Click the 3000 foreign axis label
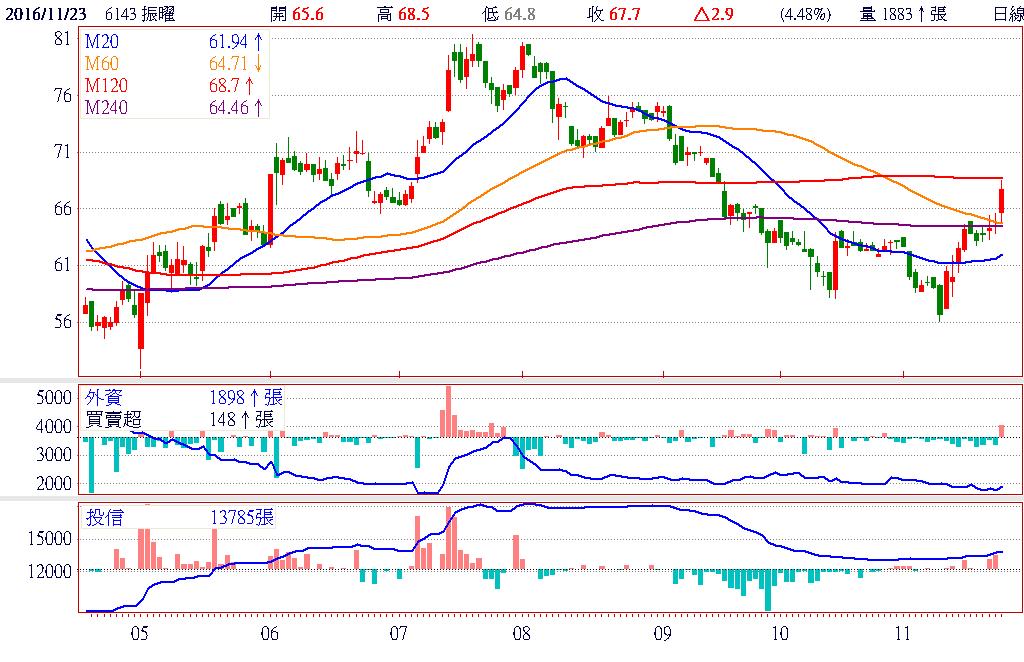This screenshot has width=1024, height=662. [54, 455]
